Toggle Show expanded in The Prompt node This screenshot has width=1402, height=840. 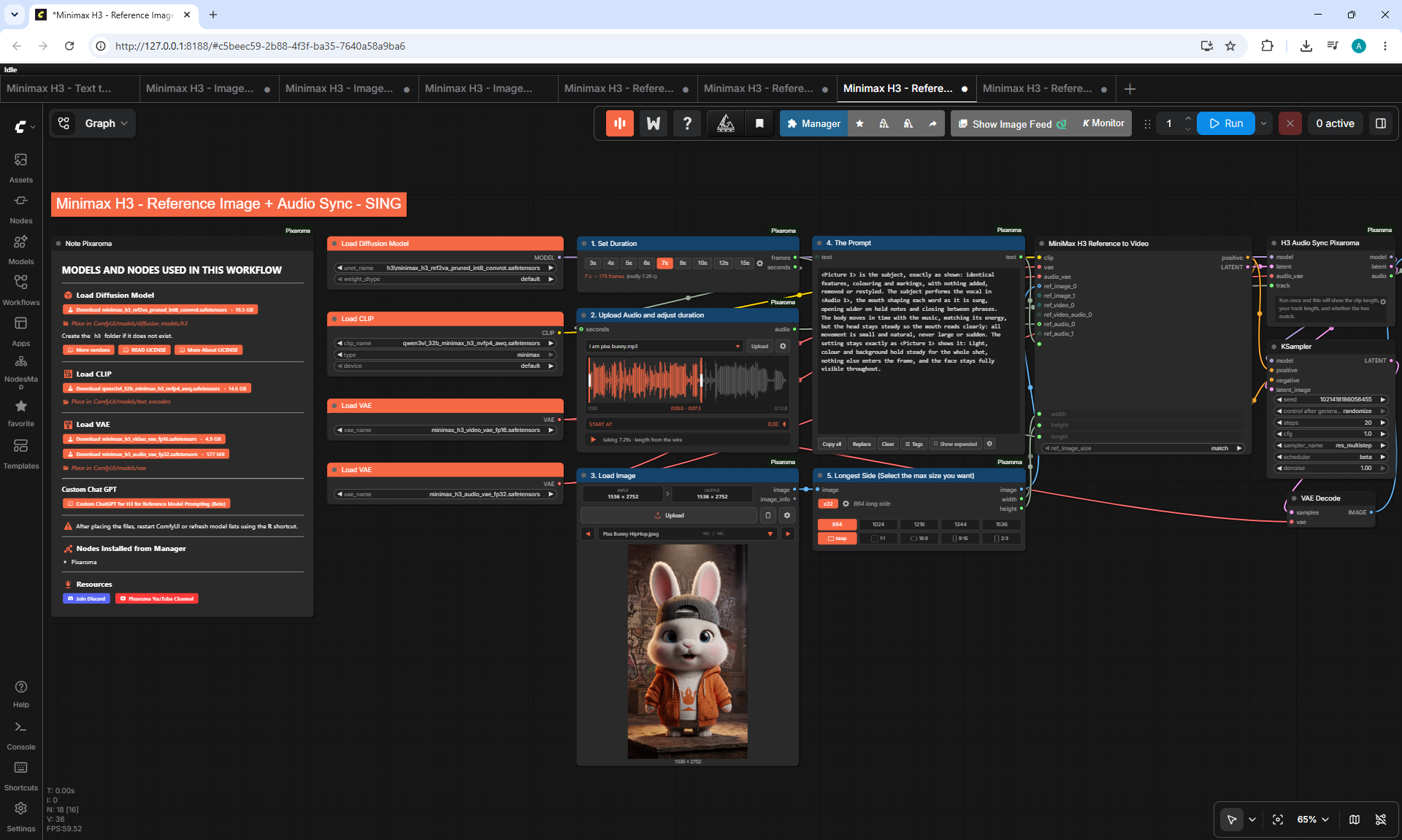point(955,444)
